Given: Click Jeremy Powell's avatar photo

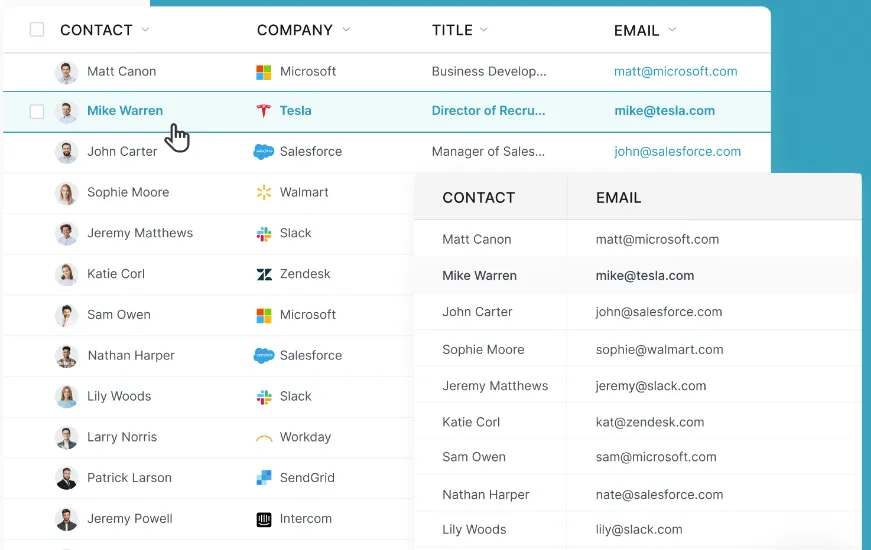Looking at the screenshot, I should 66,519.
